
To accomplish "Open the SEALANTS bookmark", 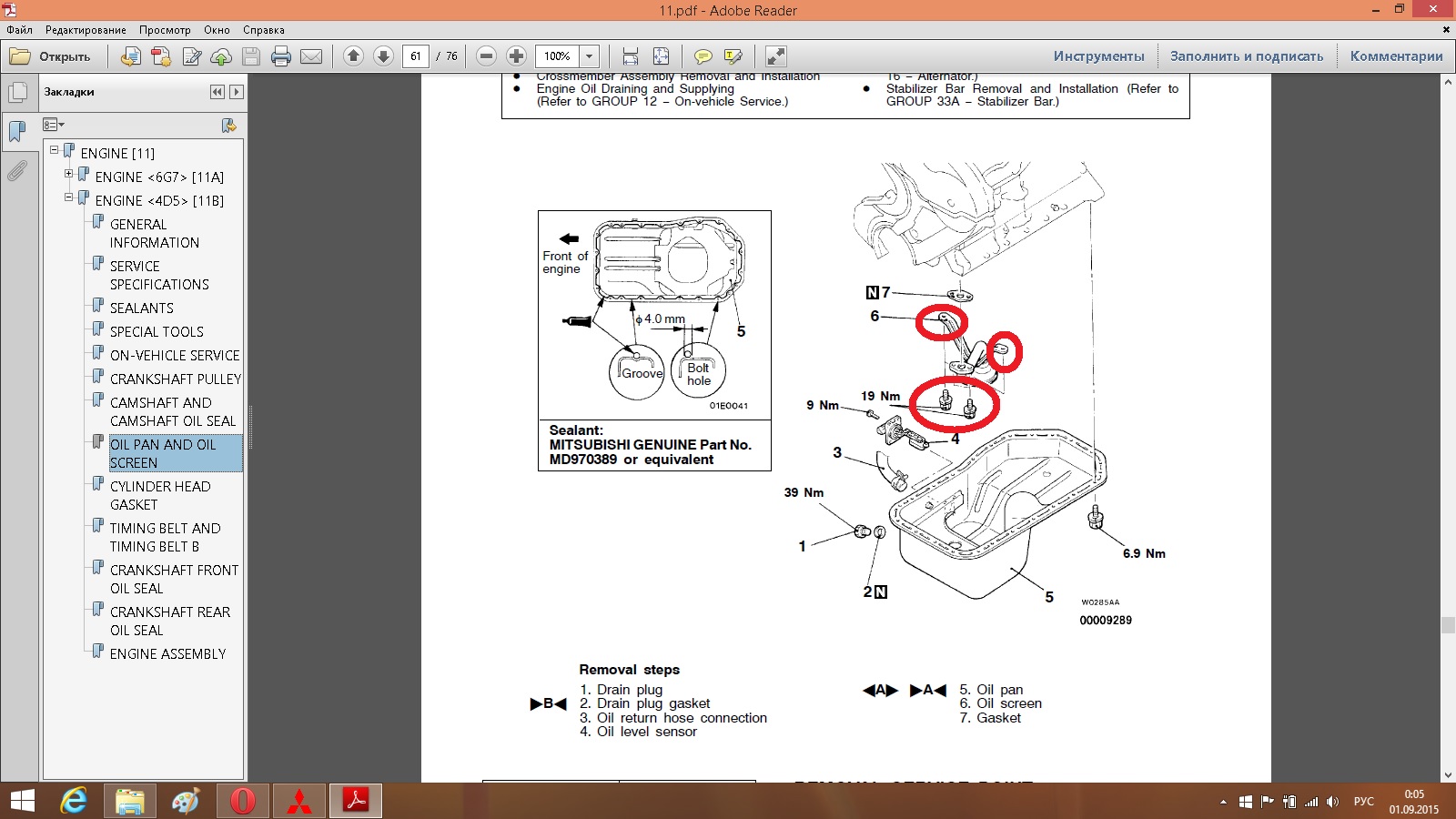I will [x=142, y=308].
